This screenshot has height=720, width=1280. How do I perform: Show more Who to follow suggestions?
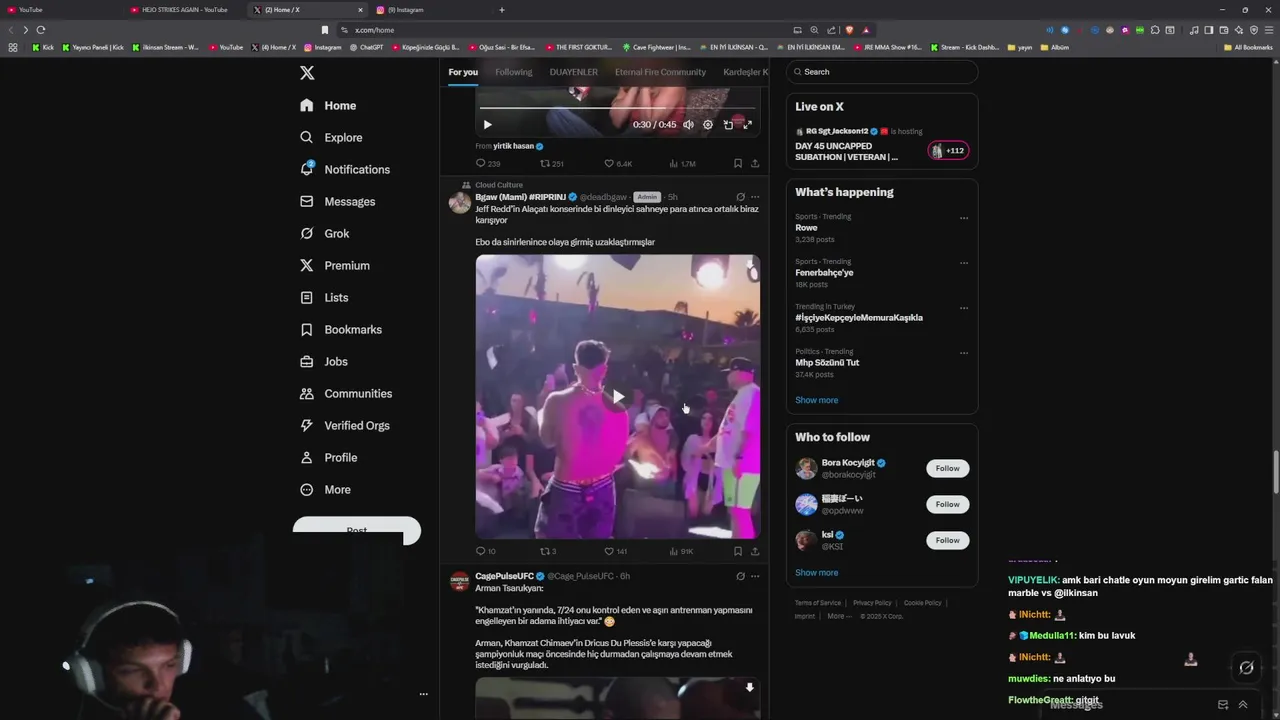(x=817, y=573)
